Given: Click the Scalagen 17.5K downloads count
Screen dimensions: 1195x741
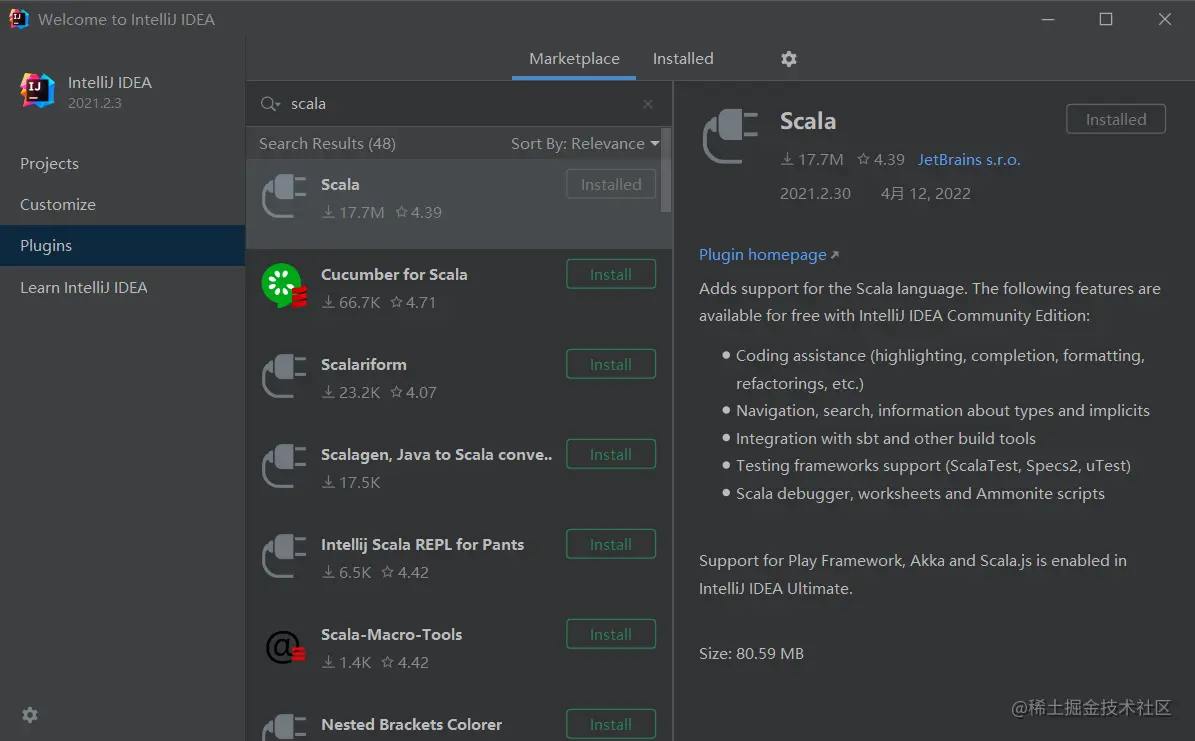Looking at the screenshot, I should 351,483.
